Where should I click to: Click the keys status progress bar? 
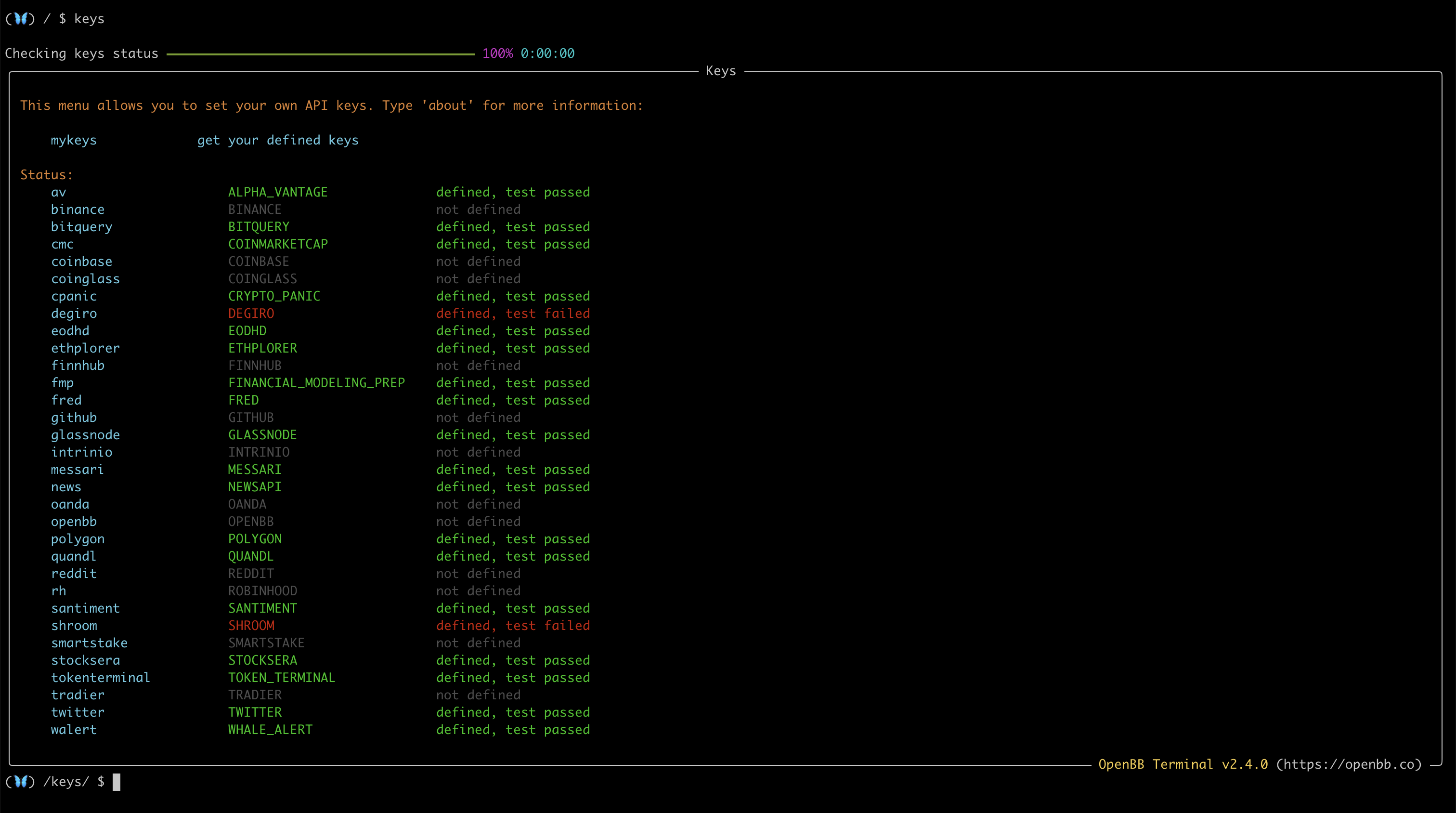tap(321, 54)
